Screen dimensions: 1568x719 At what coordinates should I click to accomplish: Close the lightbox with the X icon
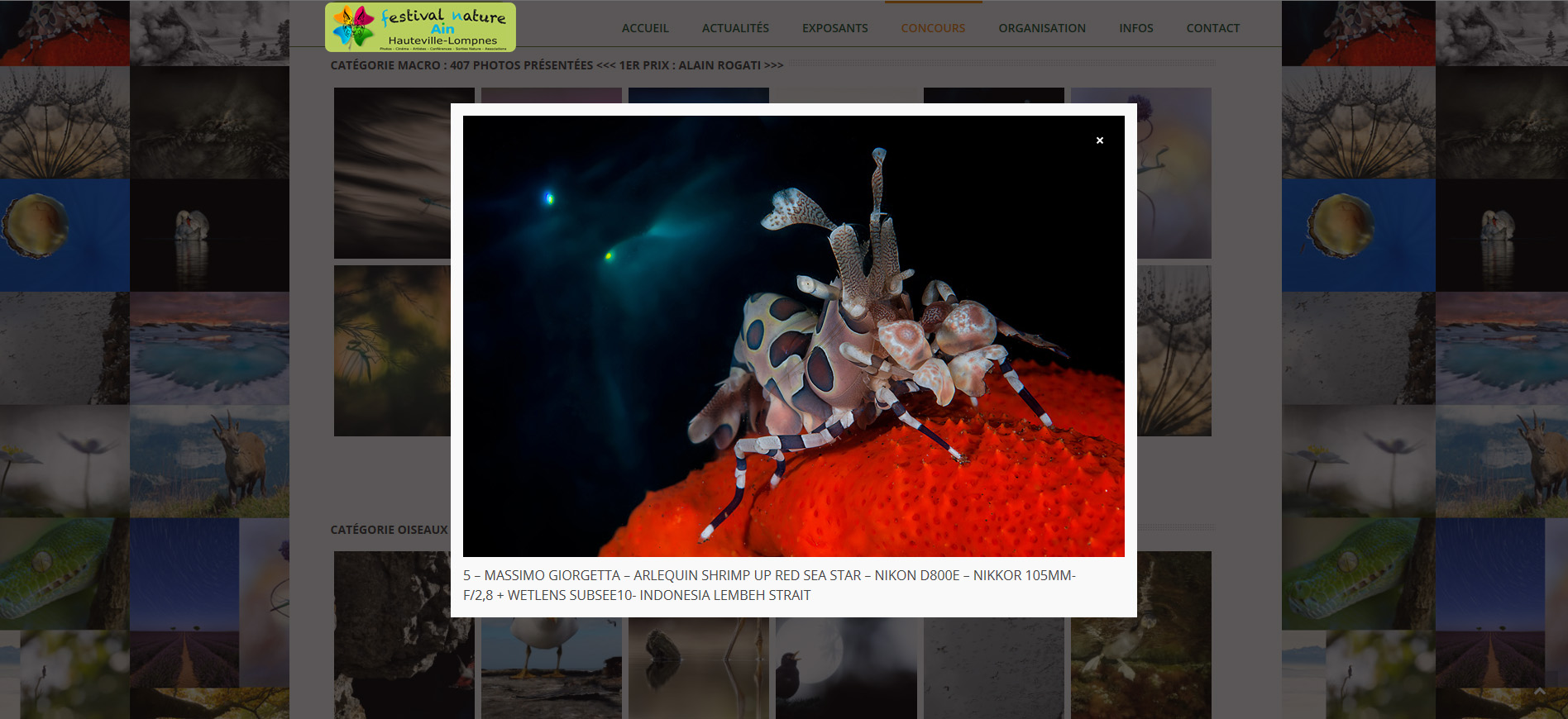(x=1100, y=140)
